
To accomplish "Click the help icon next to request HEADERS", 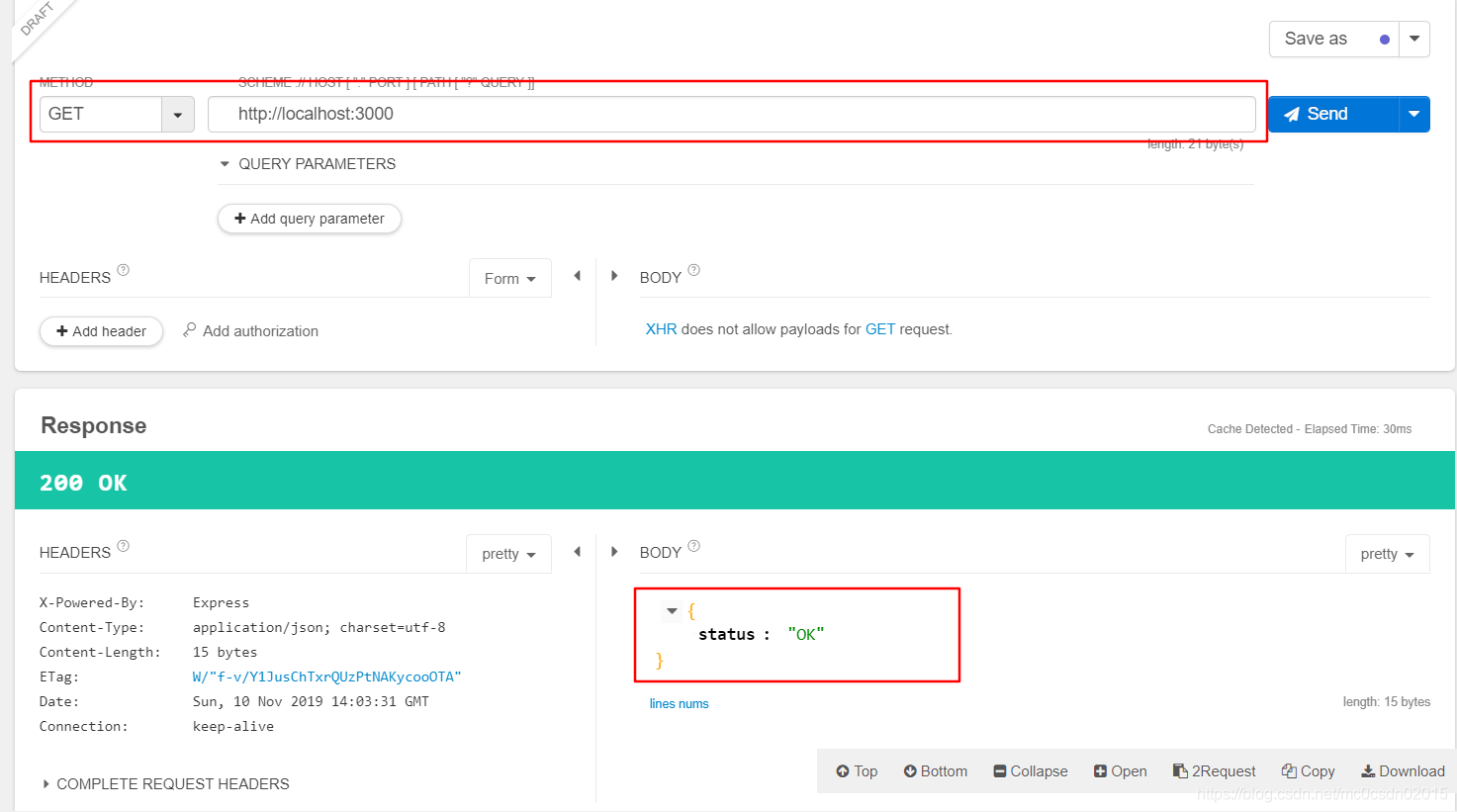I will 124,270.
